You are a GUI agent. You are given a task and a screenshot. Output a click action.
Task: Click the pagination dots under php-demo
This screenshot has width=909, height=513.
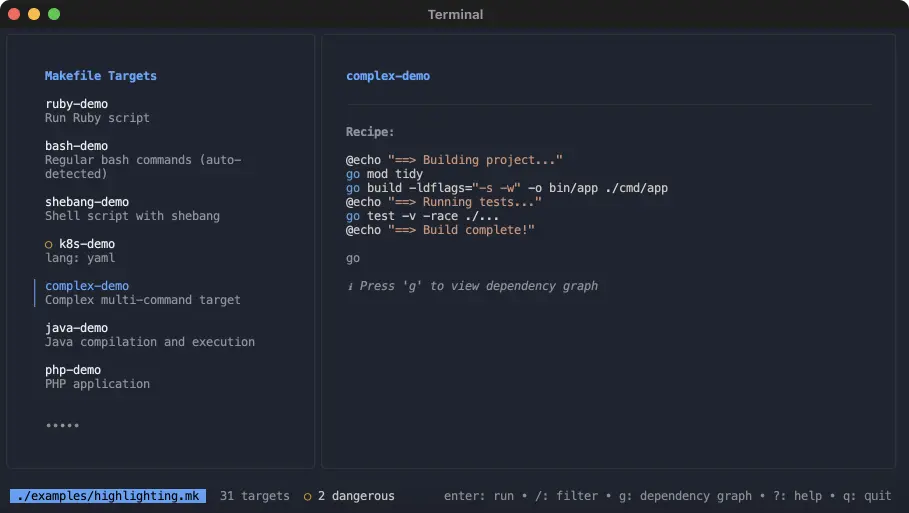[62, 425]
